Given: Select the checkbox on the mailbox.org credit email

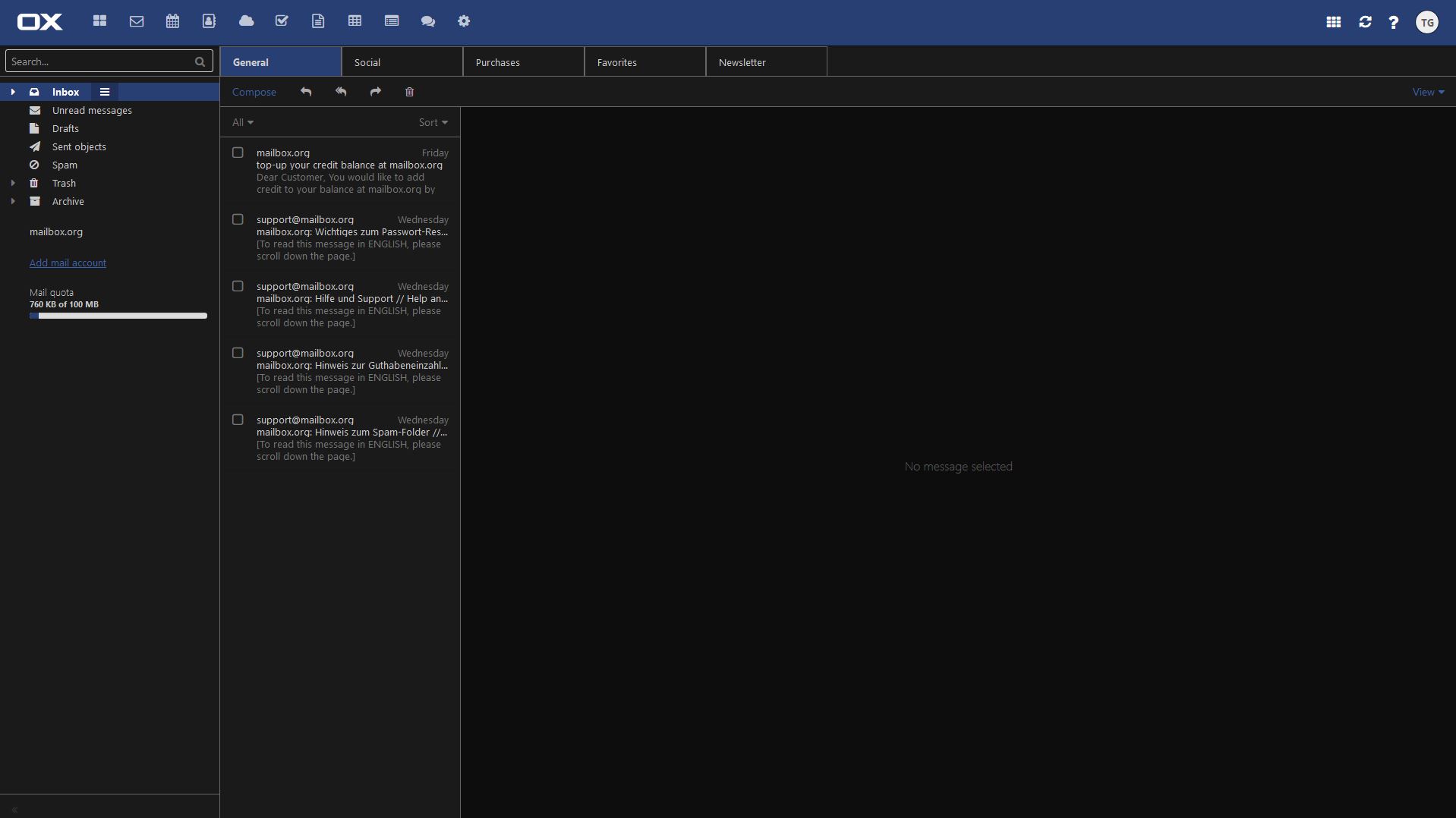Looking at the screenshot, I should point(238,152).
